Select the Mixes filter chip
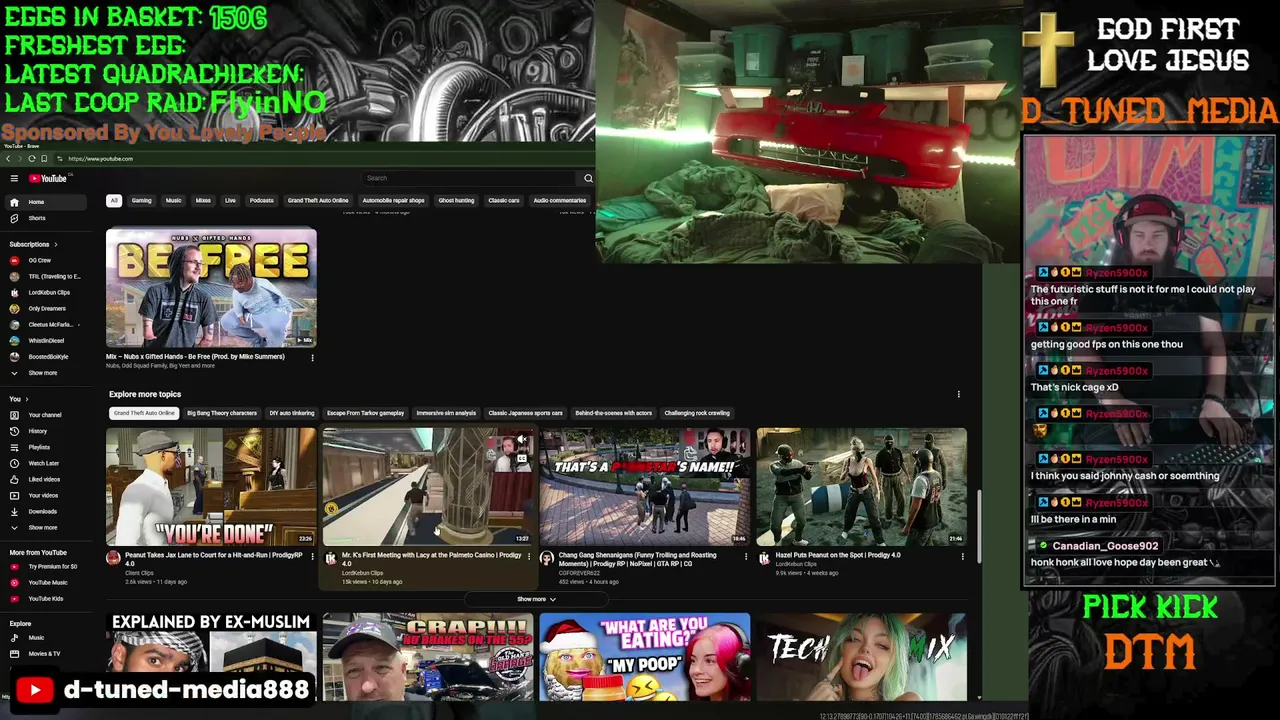The image size is (1280, 720). pyautogui.click(x=203, y=200)
